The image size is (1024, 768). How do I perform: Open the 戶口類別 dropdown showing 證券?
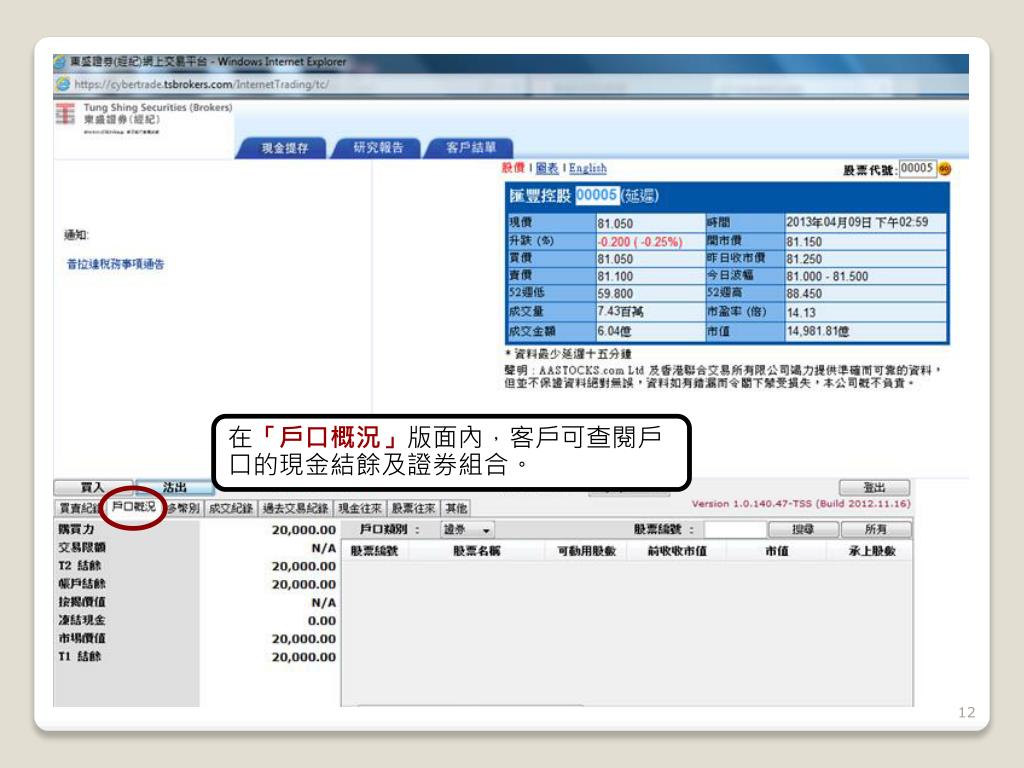pyautogui.click(x=468, y=530)
